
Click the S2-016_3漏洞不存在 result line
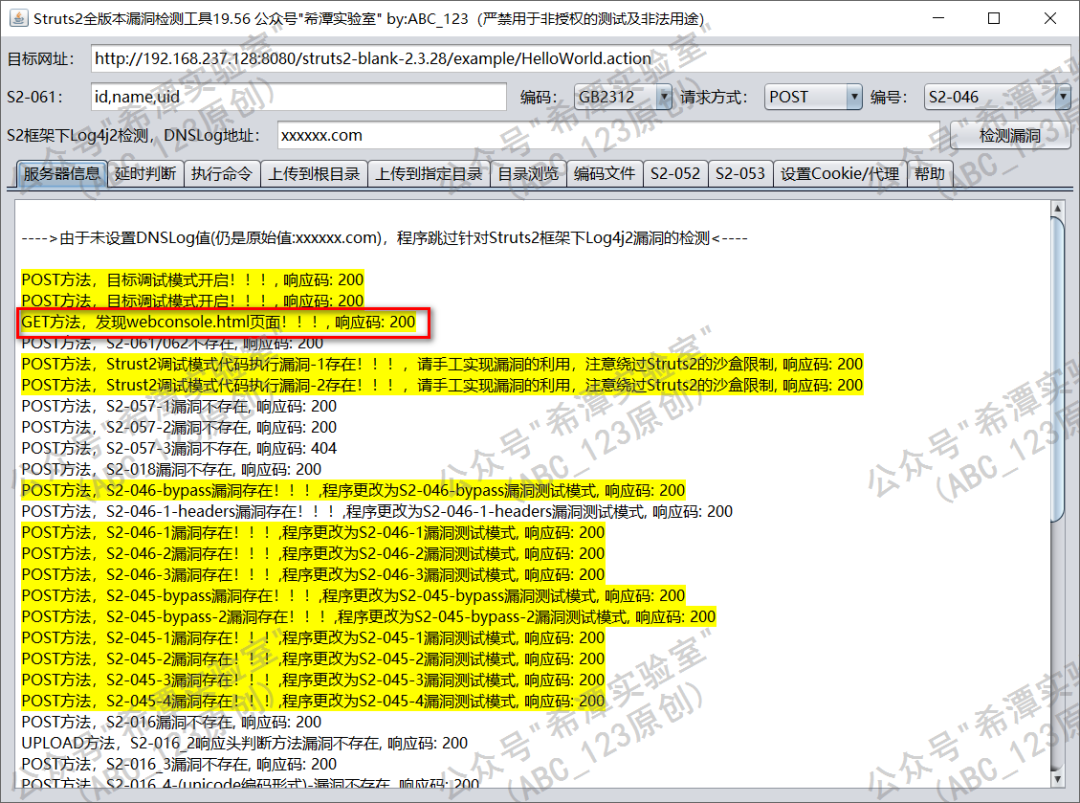(x=179, y=764)
